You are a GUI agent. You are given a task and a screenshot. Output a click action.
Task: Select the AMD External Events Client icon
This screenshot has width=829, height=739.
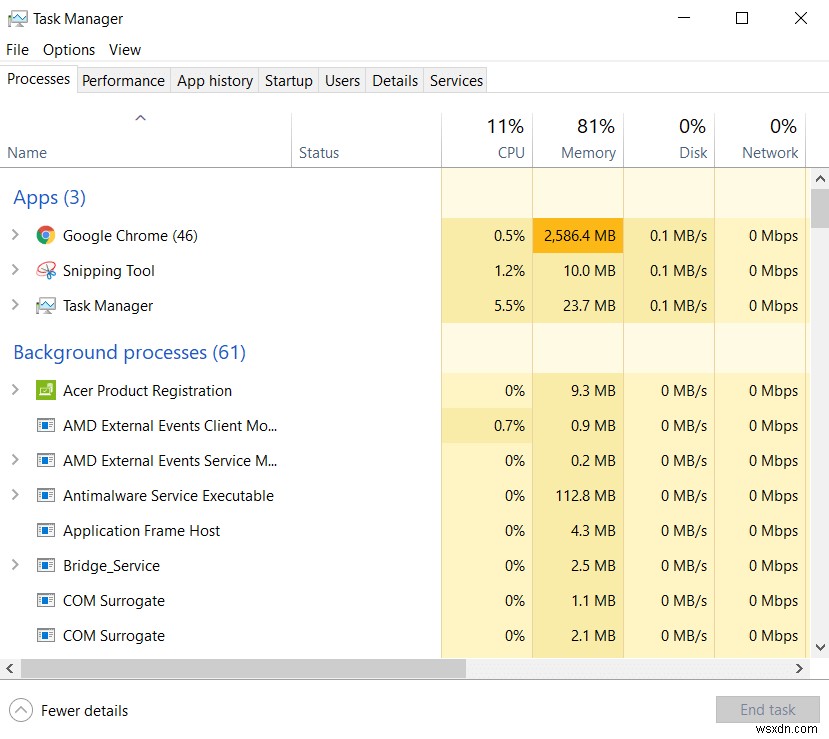pos(46,425)
